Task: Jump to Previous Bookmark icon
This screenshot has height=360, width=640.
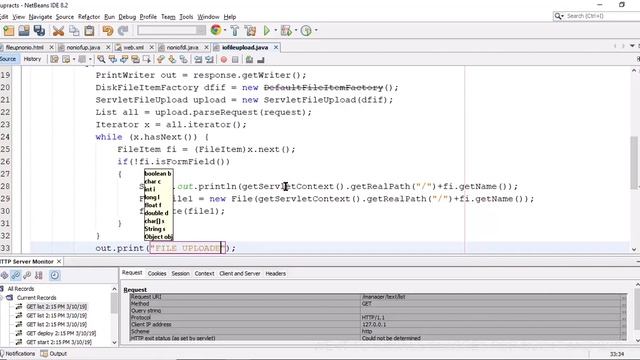Action: (x=161, y=60)
